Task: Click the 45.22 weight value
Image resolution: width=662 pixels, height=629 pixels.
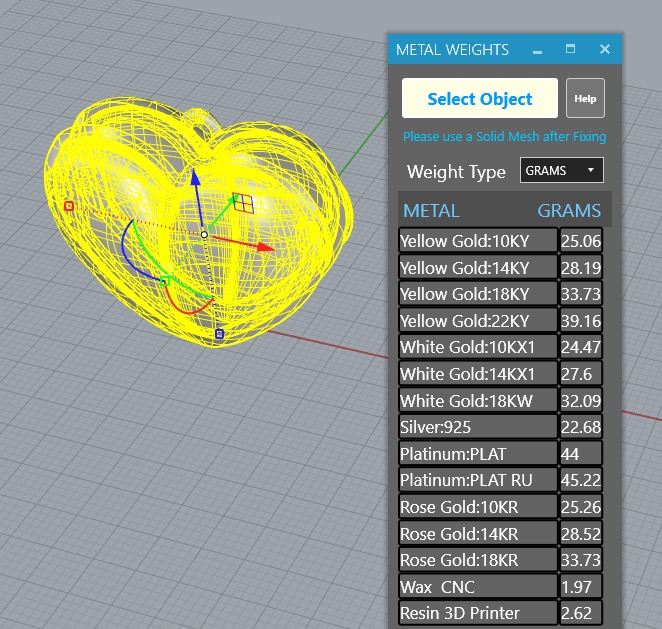Action: 581,480
